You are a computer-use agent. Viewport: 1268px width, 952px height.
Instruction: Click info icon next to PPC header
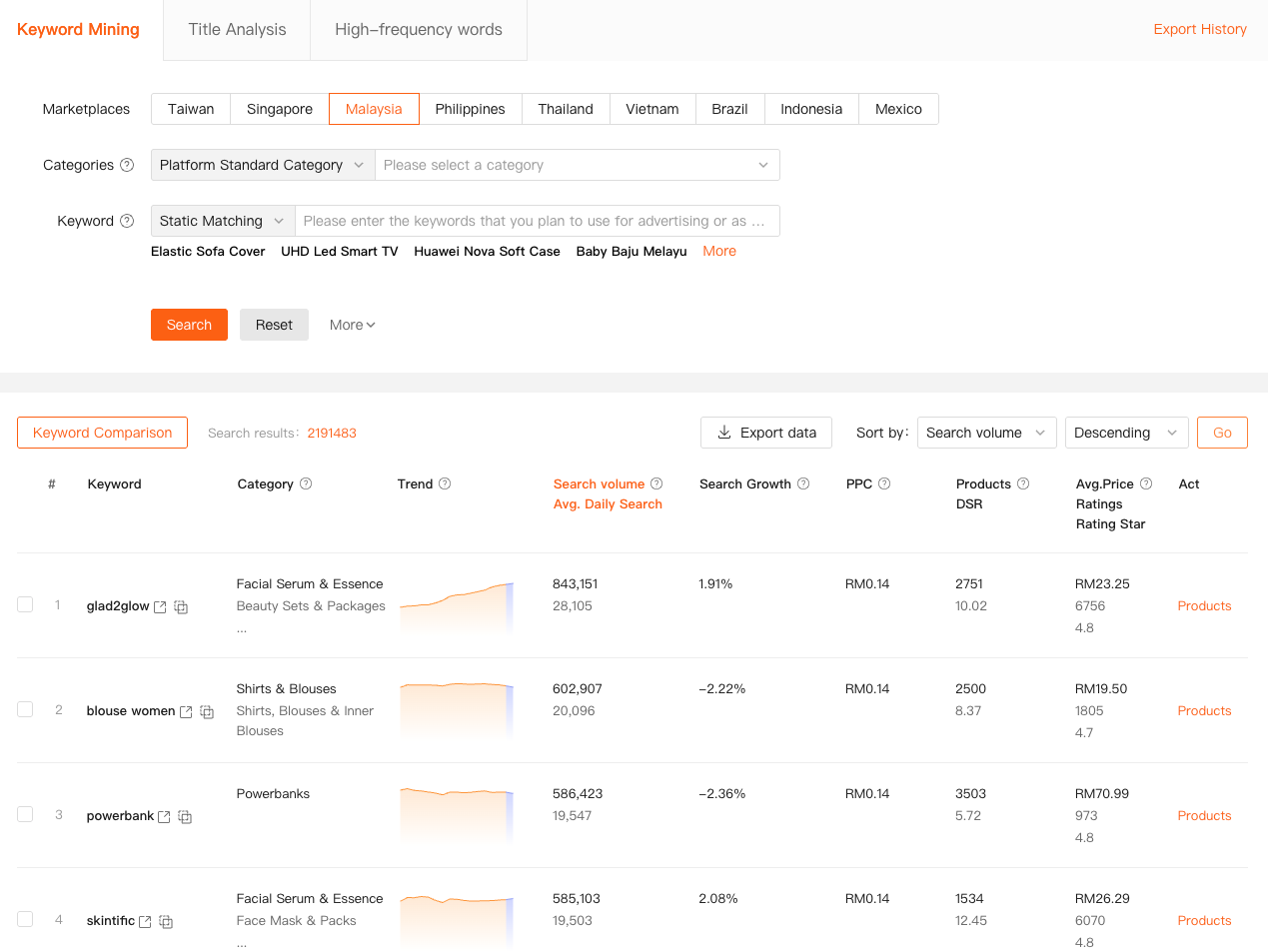click(x=884, y=483)
